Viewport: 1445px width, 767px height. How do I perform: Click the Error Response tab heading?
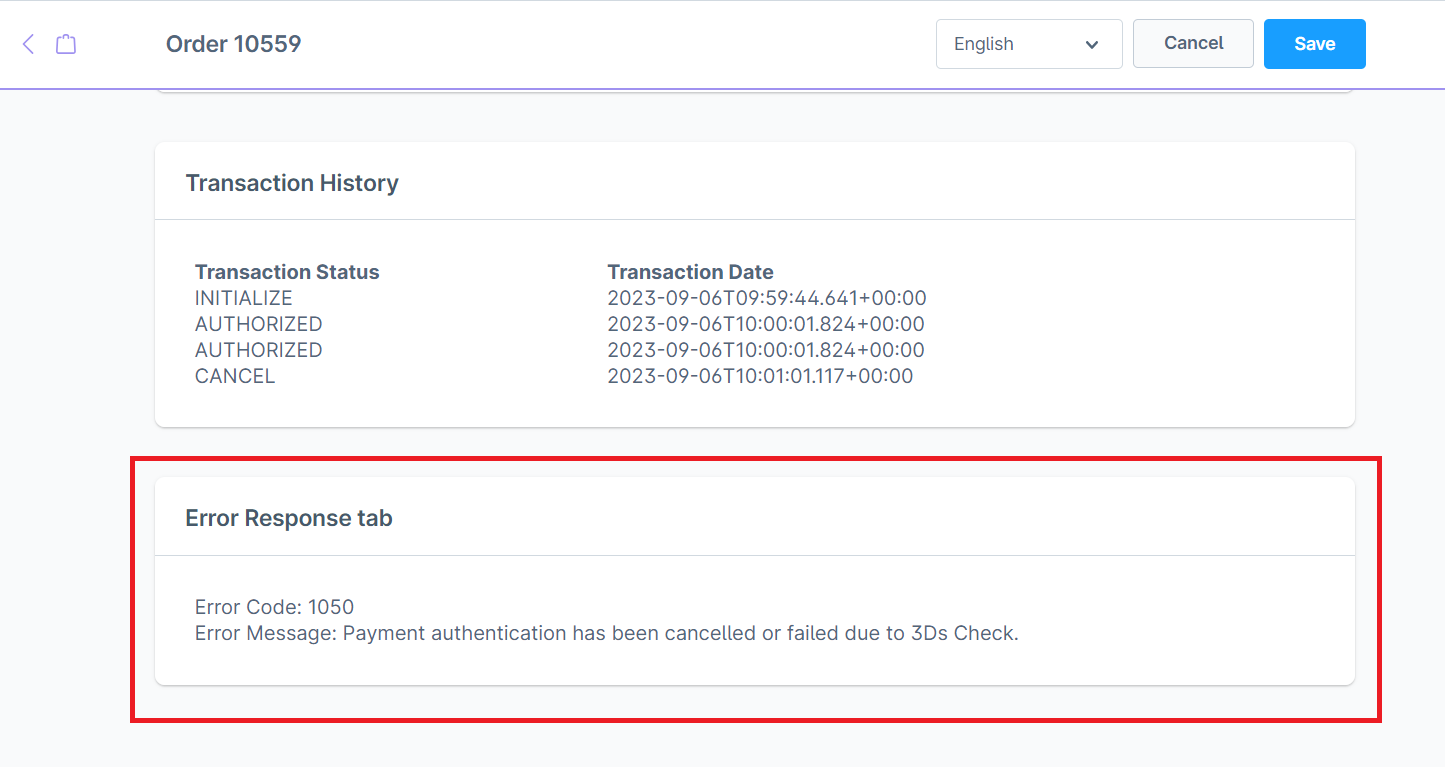point(289,518)
